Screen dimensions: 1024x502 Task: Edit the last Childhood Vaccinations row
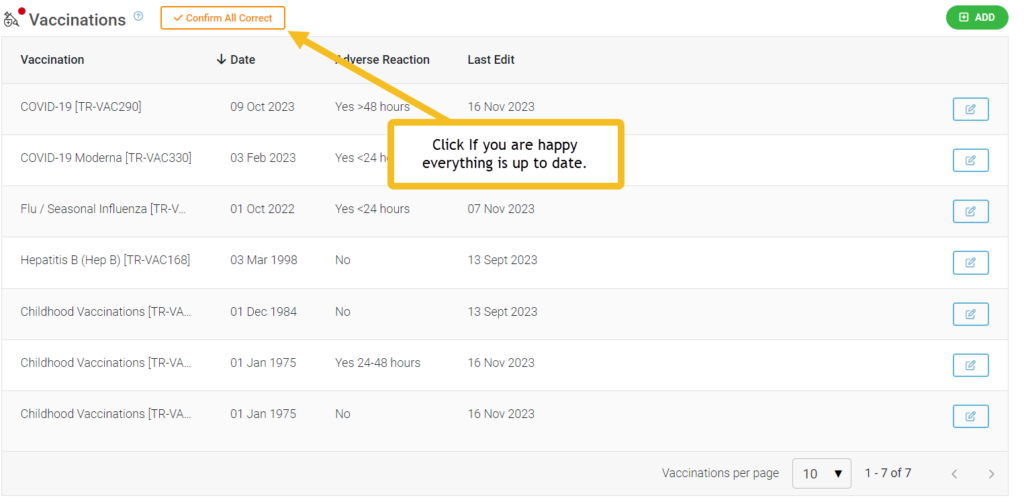[970, 416]
